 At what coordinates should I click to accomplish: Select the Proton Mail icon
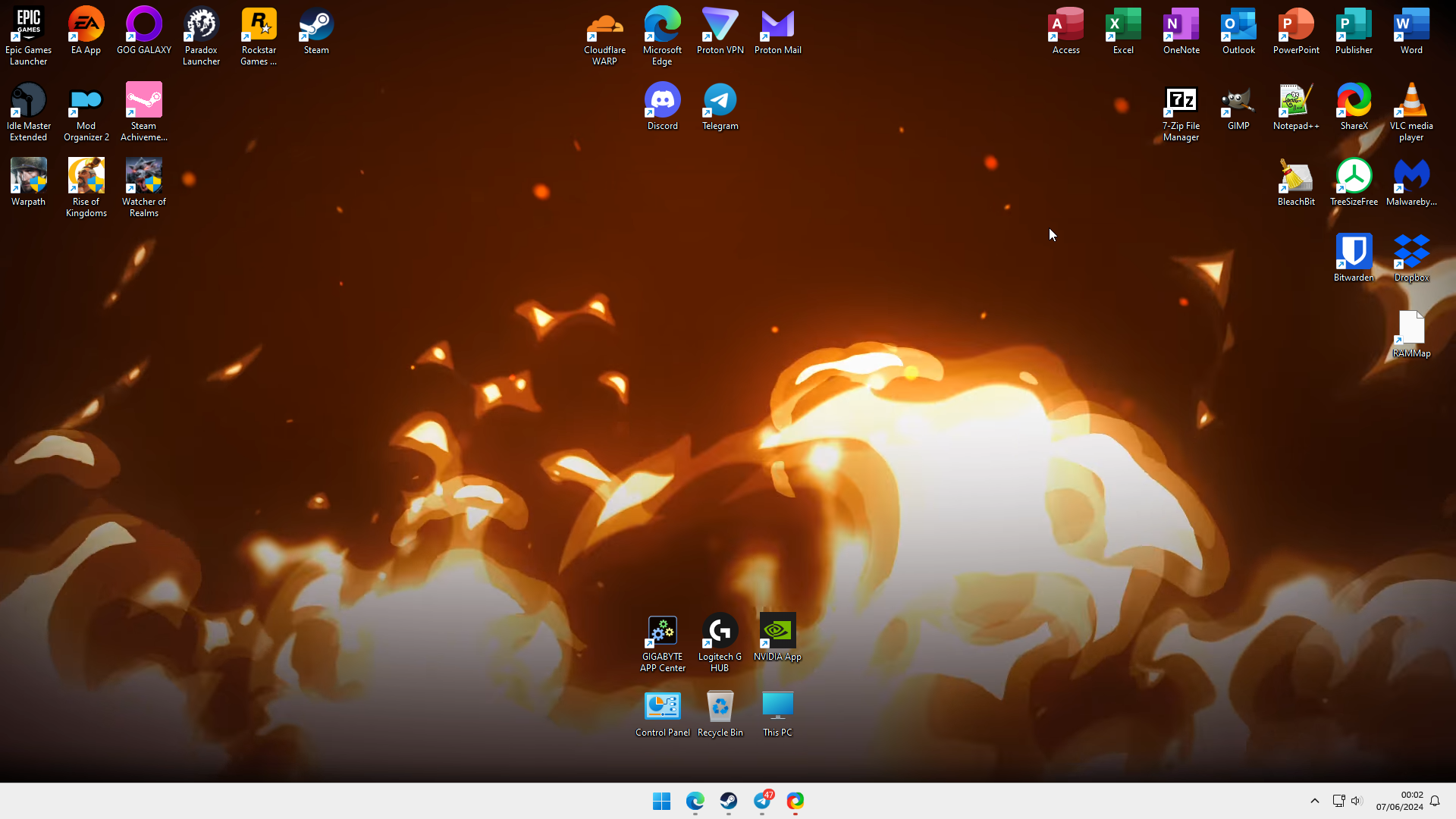pos(778,30)
